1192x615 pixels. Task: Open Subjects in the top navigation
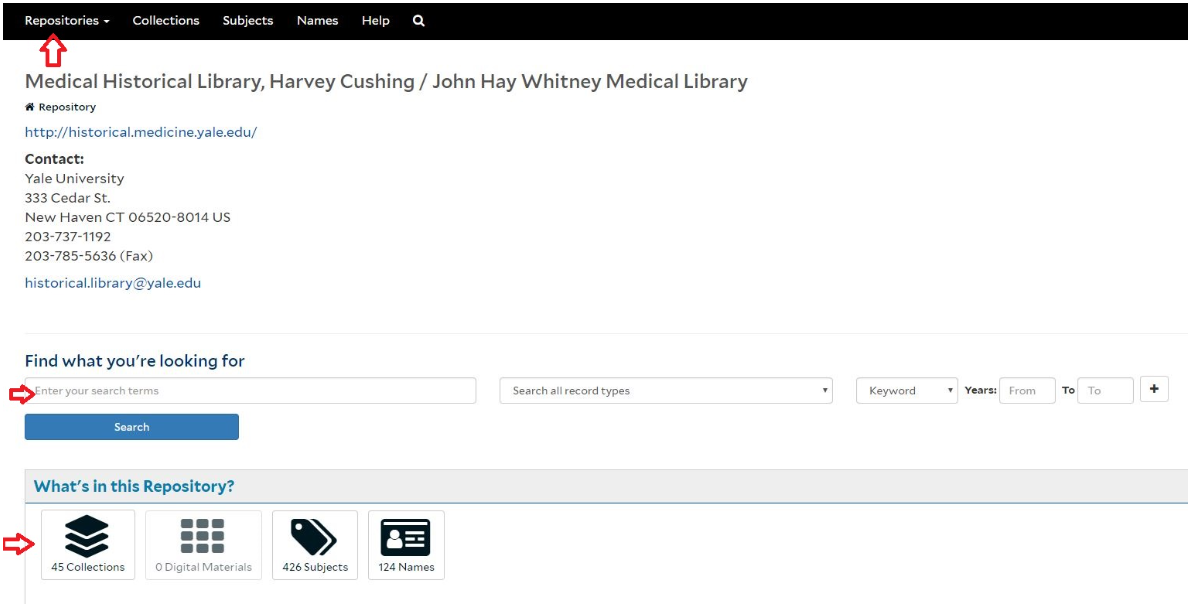point(248,21)
